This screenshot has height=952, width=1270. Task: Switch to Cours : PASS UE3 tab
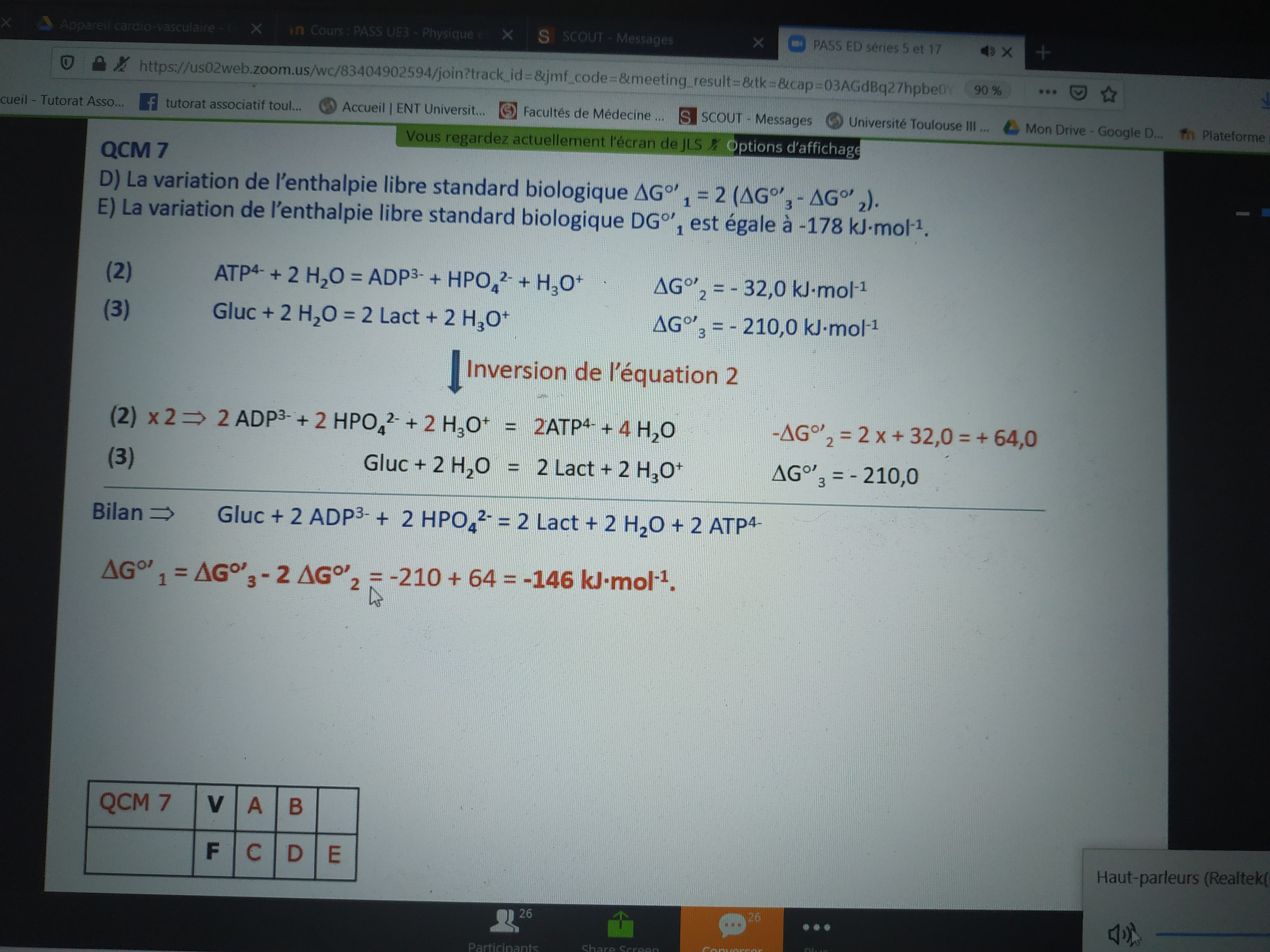(391, 32)
